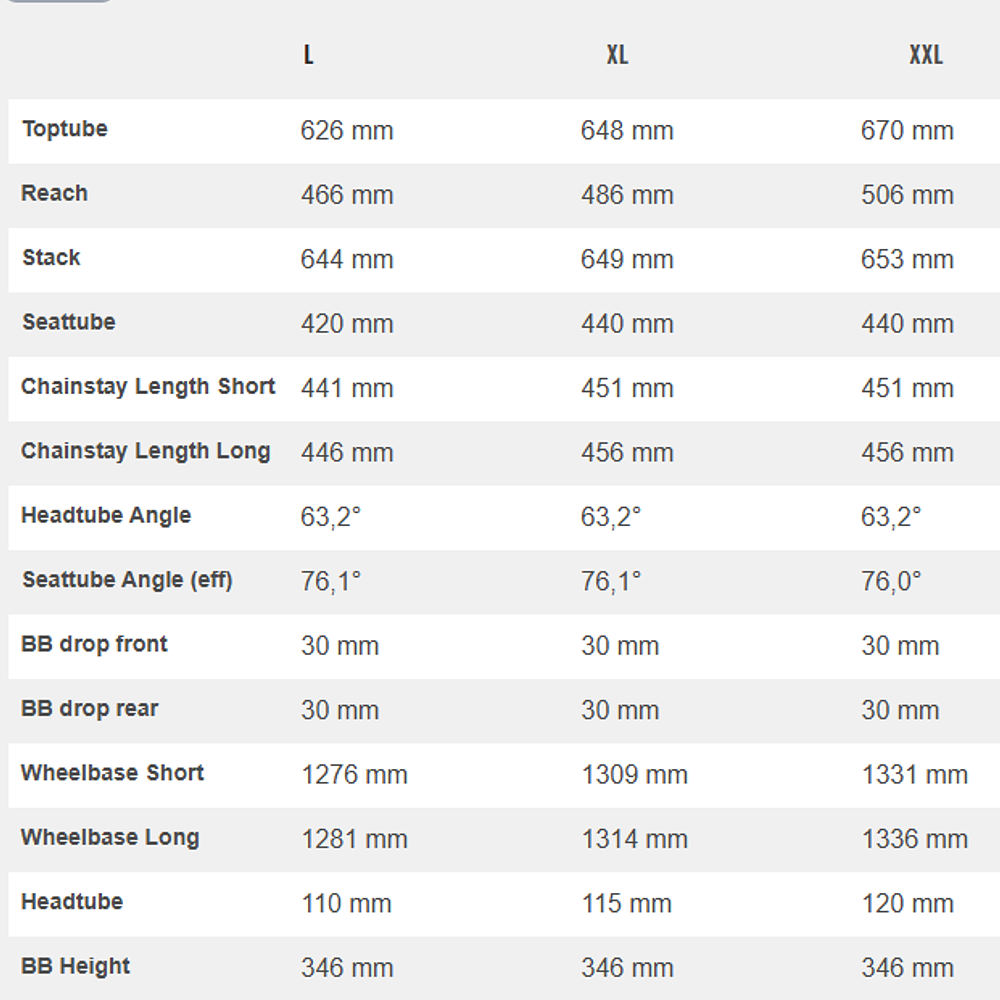The image size is (1000, 1000).
Task: Click the Stack row label
Action: [x=51, y=258]
